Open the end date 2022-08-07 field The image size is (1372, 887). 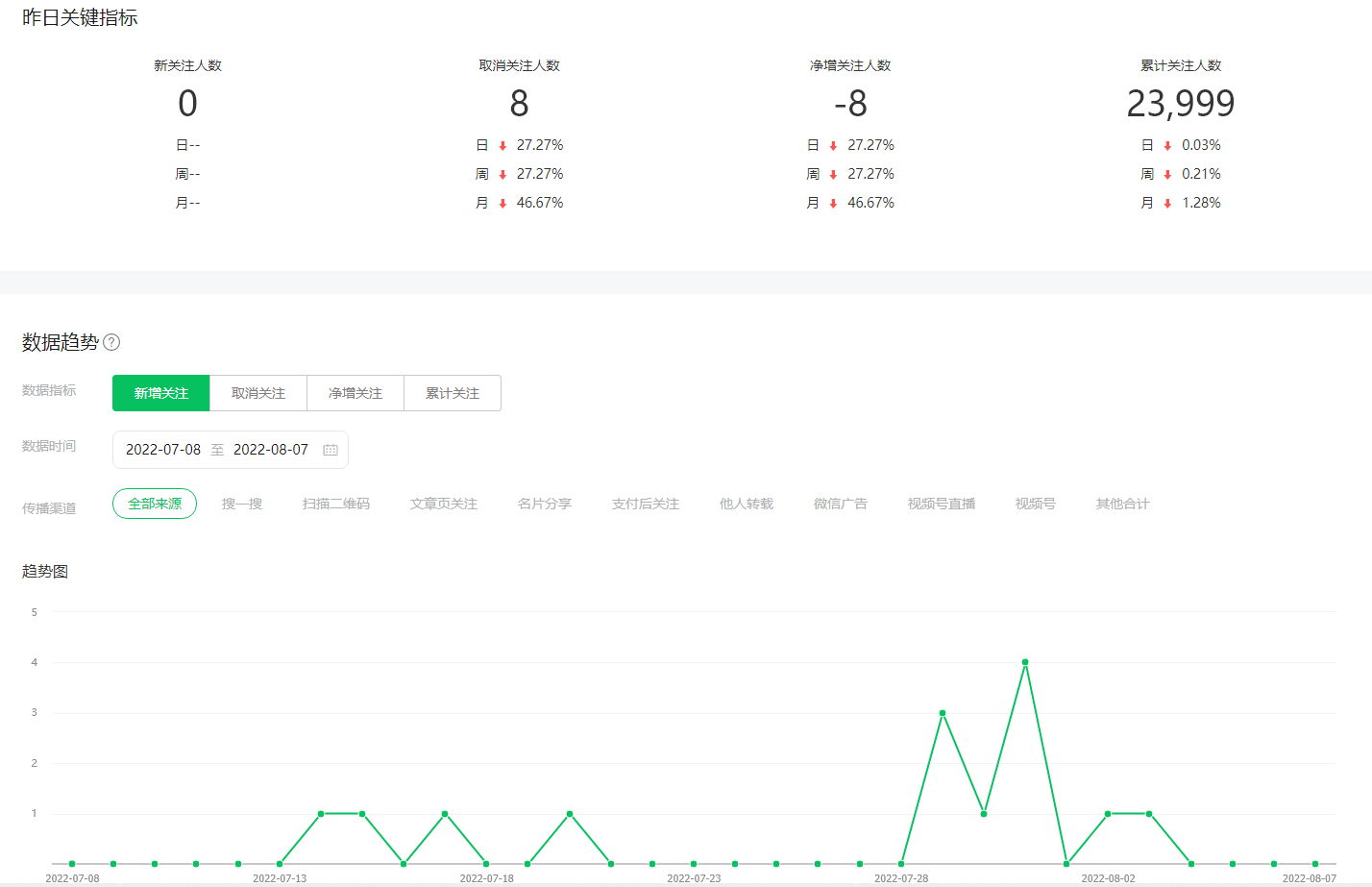coord(271,450)
